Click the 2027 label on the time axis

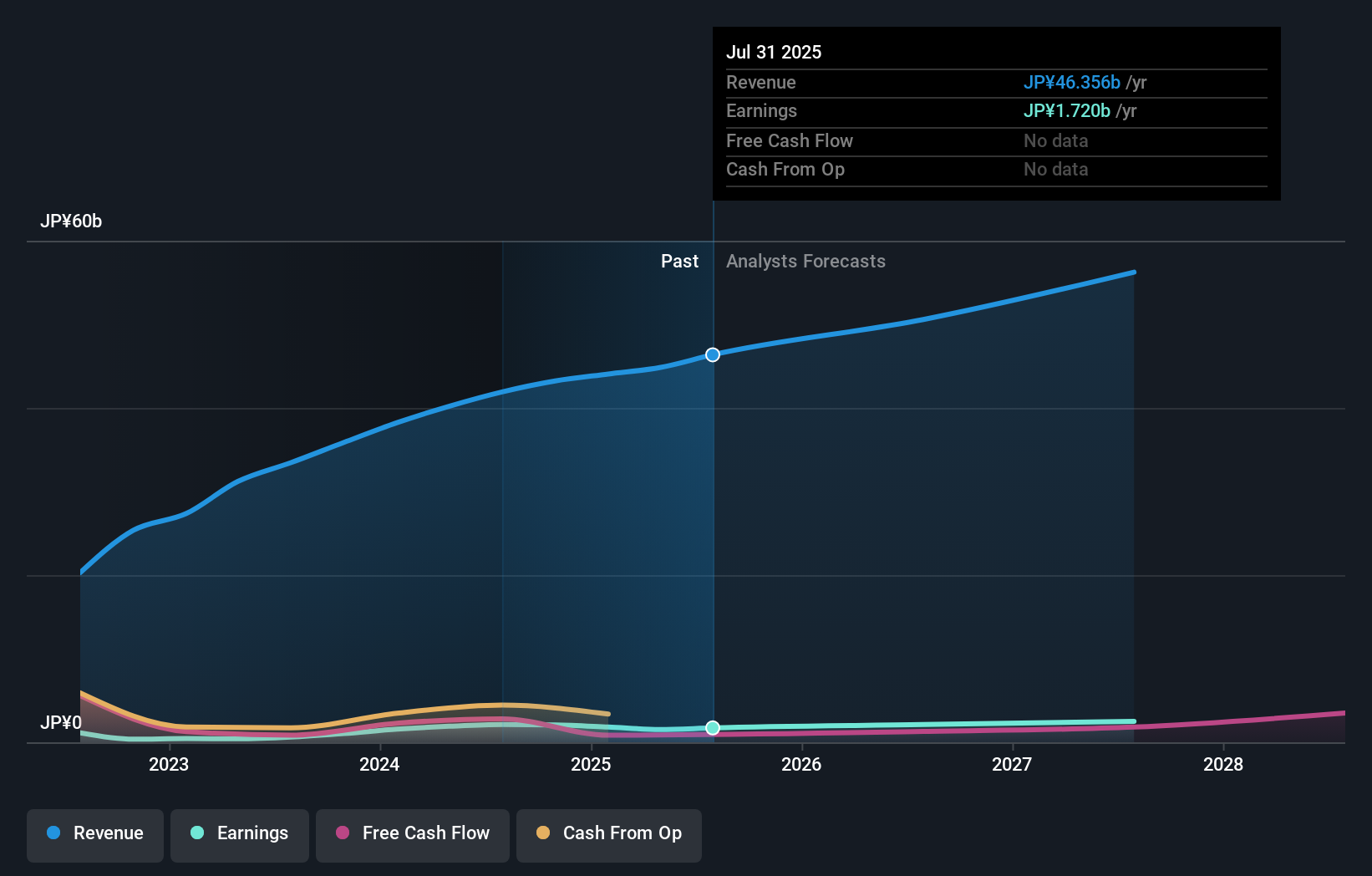coord(1012,764)
